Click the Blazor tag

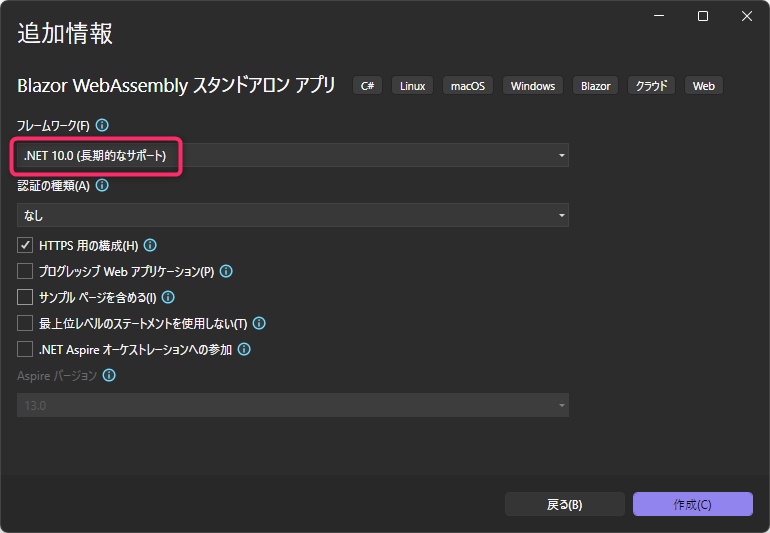pos(596,85)
